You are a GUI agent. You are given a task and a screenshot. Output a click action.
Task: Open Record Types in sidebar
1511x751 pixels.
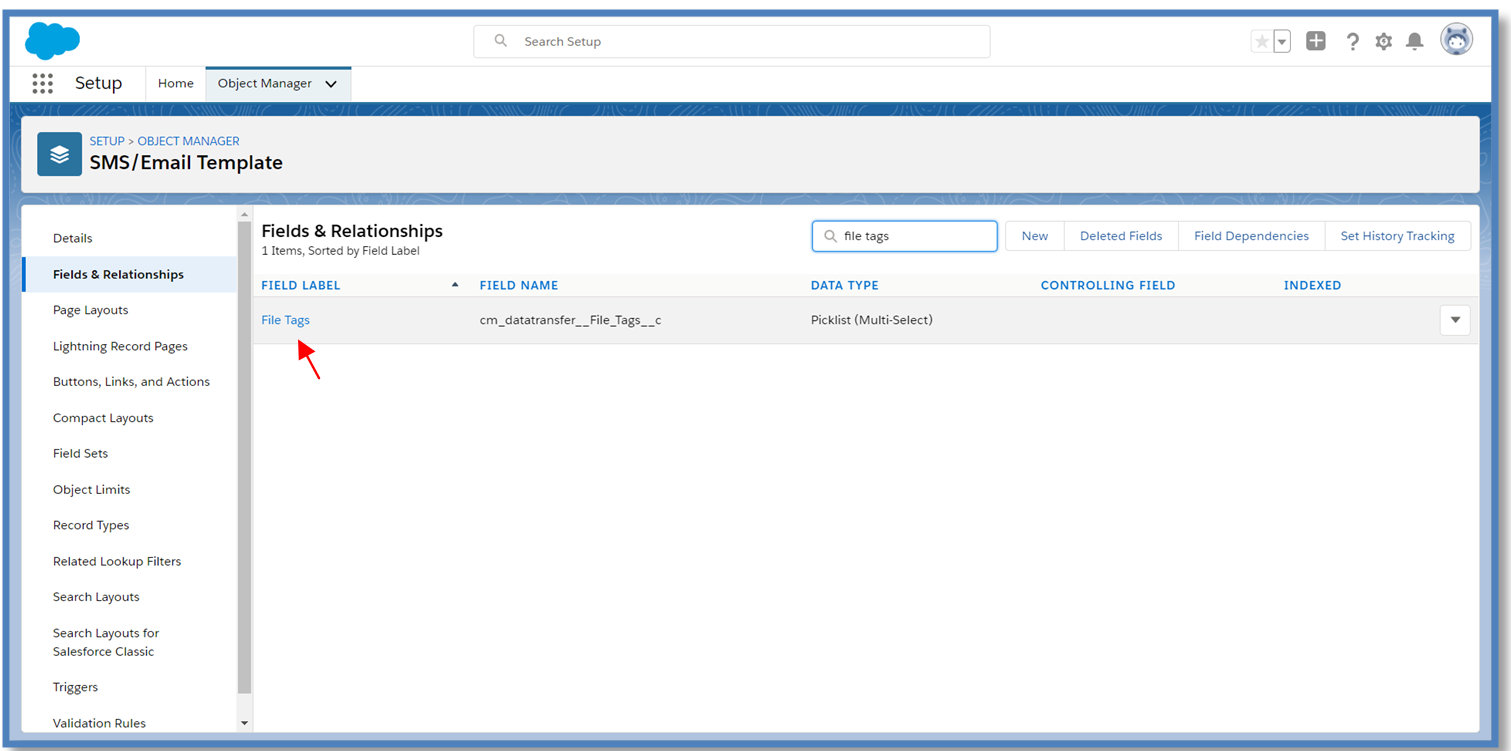(x=91, y=525)
